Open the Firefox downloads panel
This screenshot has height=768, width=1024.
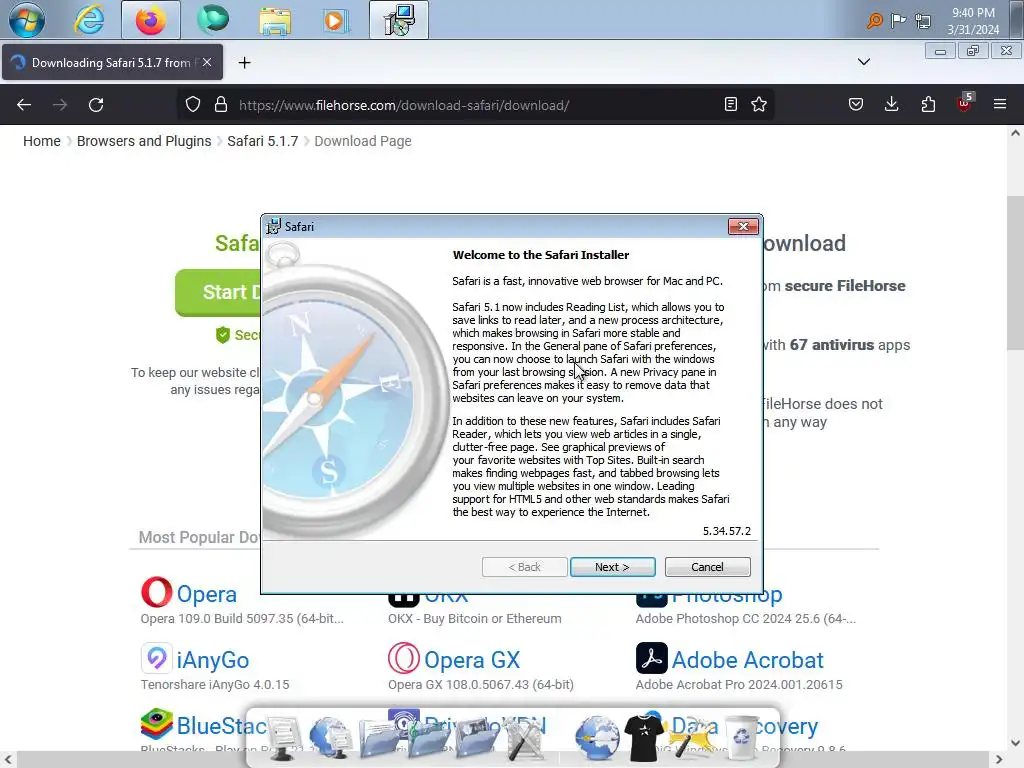pos(891,104)
